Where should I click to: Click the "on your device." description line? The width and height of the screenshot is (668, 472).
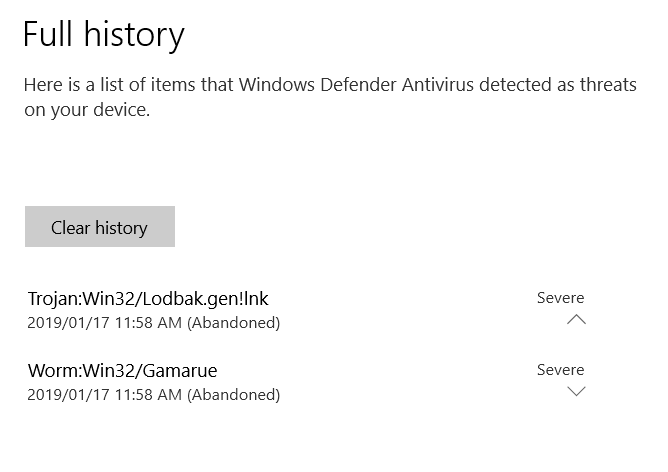click(86, 110)
